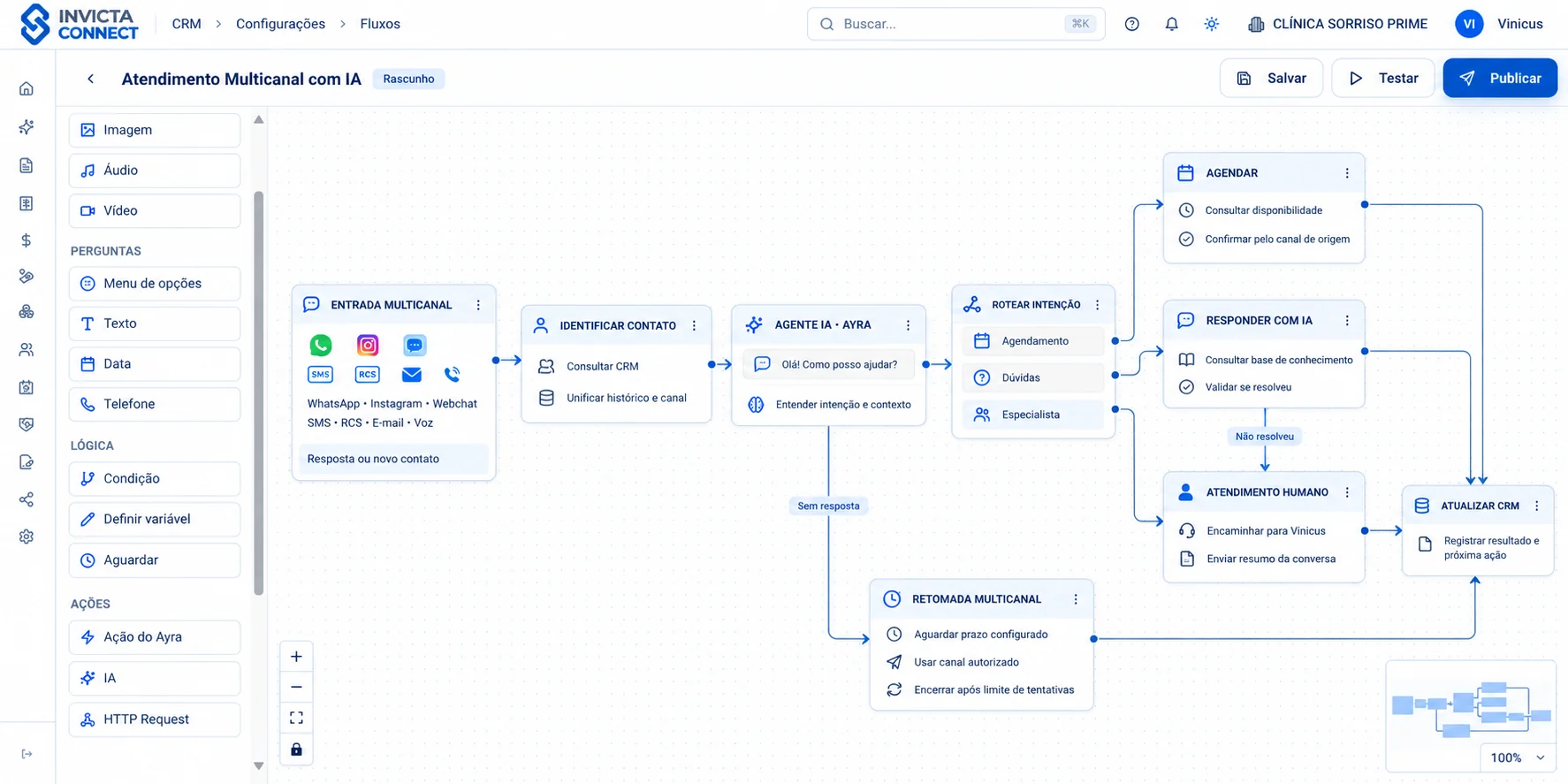
Task: Click Testar button
Action: coord(1383,78)
